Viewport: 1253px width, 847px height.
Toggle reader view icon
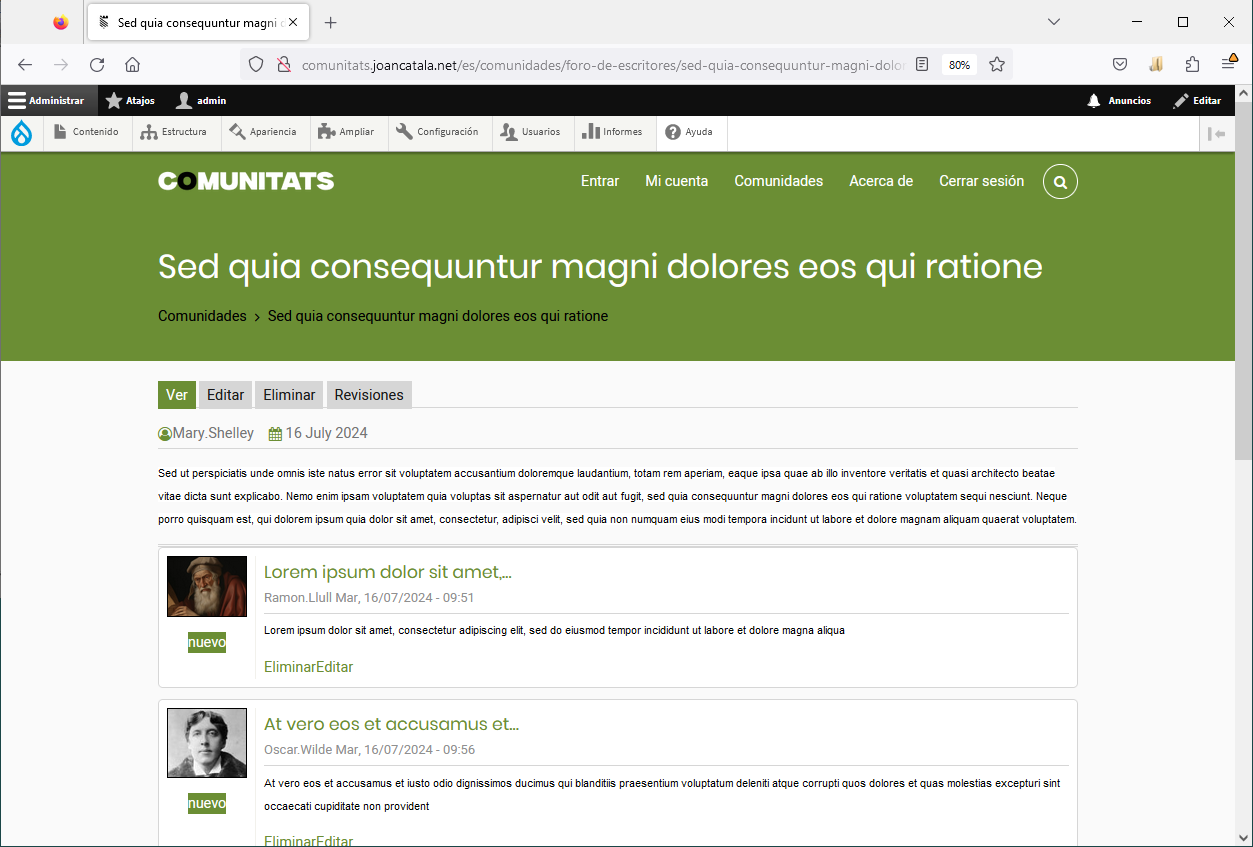(922, 64)
